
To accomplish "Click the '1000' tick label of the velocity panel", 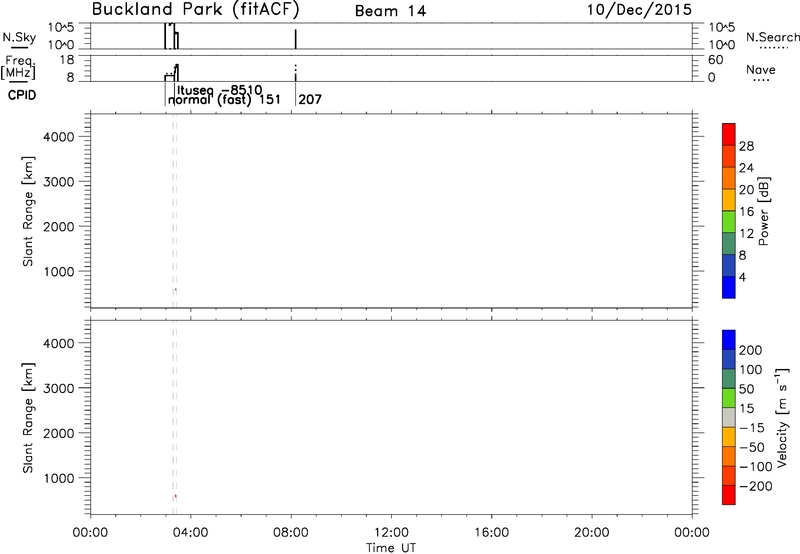I will [x=59, y=478].
